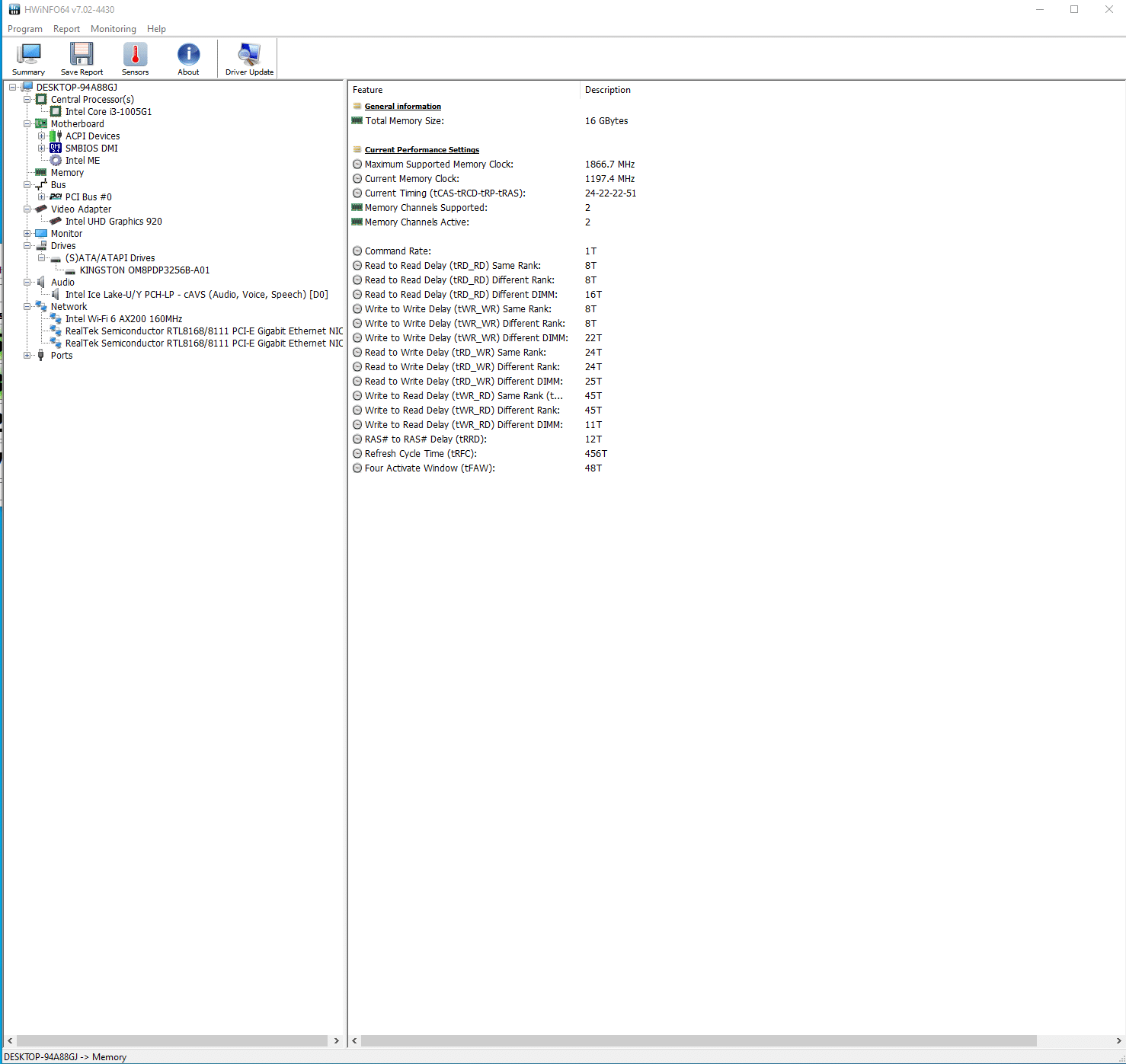Select the ACPI Devices icon
1126x1064 pixels.
point(56,136)
